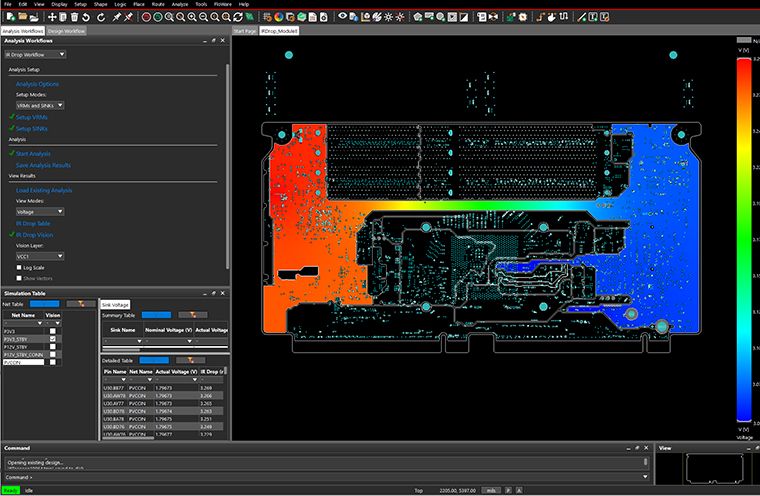Click the eye visibility icon in toolbar
This screenshot has height=496, width=760.
pyautogui.click(x=343, y=17)
